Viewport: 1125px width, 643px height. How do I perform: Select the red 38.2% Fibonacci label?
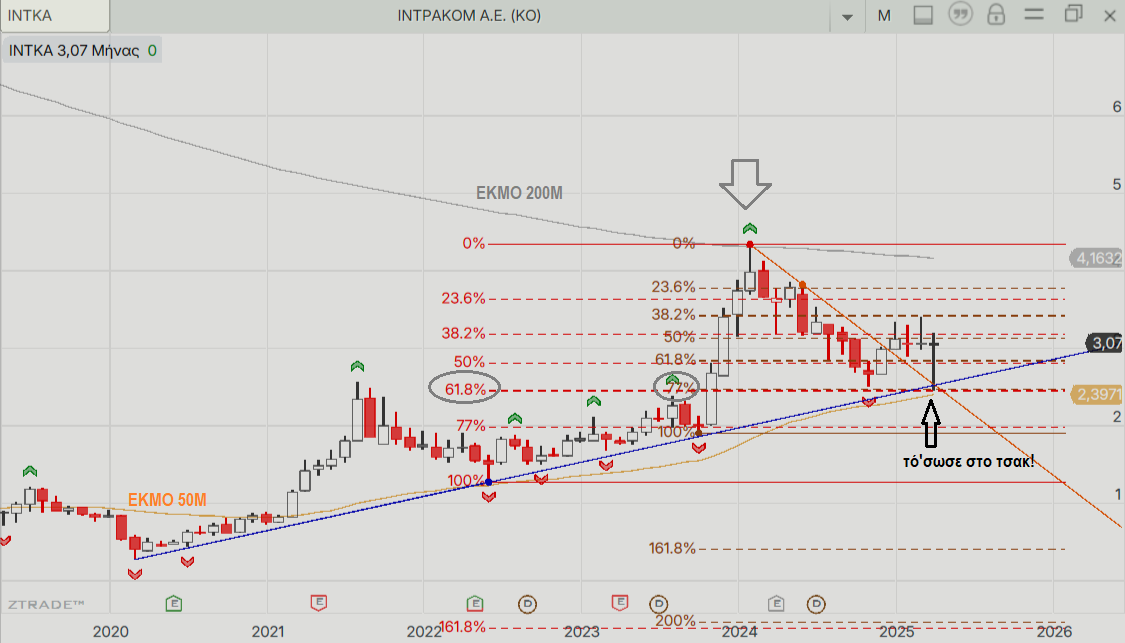coord(463,333)
